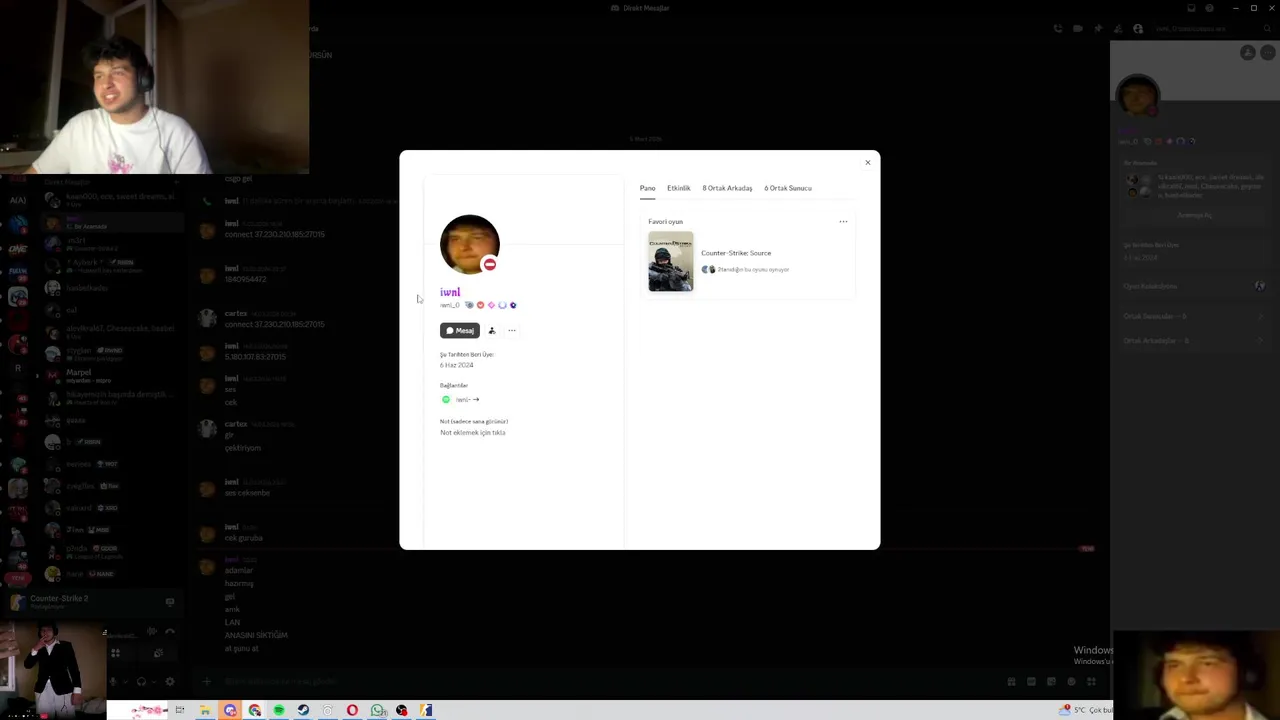Open Spotify from Windows taskbar
The image size is (1280, 720).
[279, 710]
